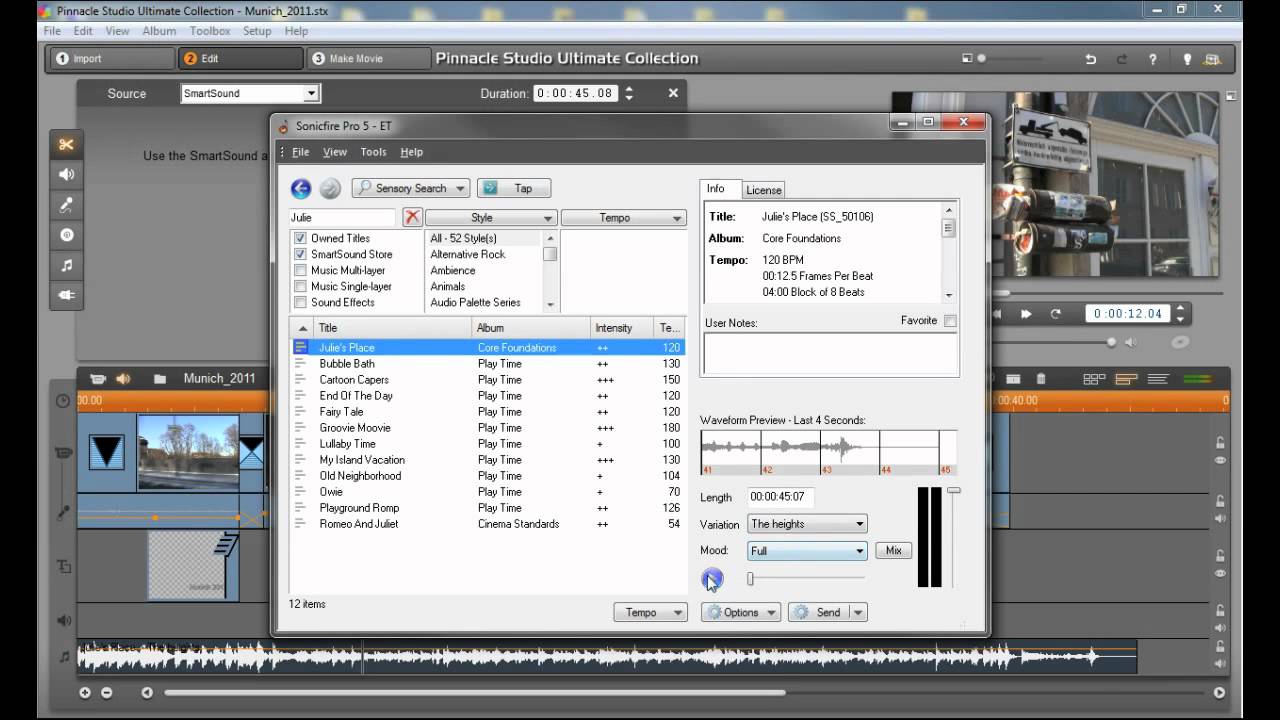This screenshot has height=720, width=1280.
Task: Open the Tempo filter dropdown above list
Action: 623,217
